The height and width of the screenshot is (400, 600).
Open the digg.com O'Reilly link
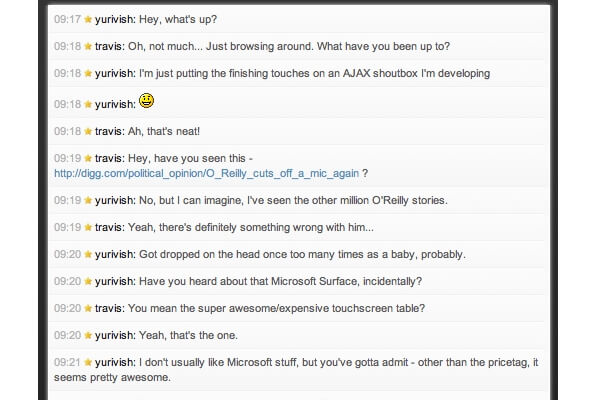pyautogui.click(x=206, y=173)
